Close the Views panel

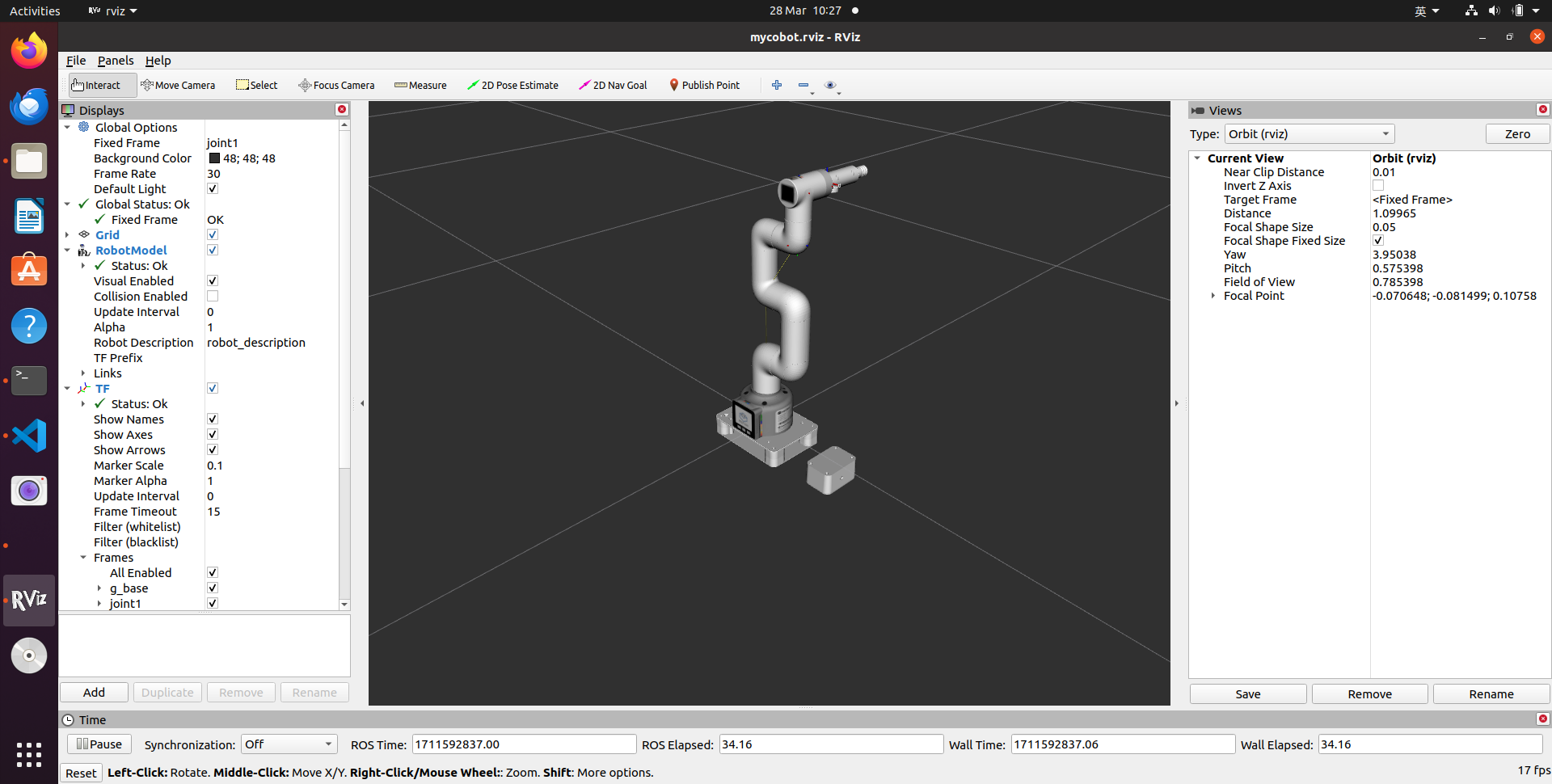click(1543, 109)
